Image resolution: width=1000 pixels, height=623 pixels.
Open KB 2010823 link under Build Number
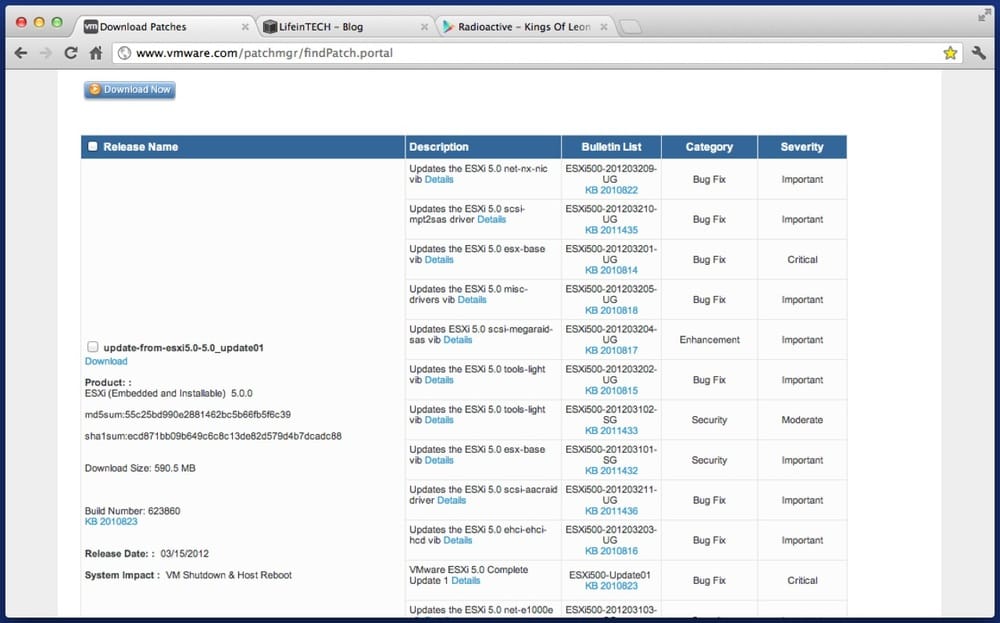click(111, 522)
